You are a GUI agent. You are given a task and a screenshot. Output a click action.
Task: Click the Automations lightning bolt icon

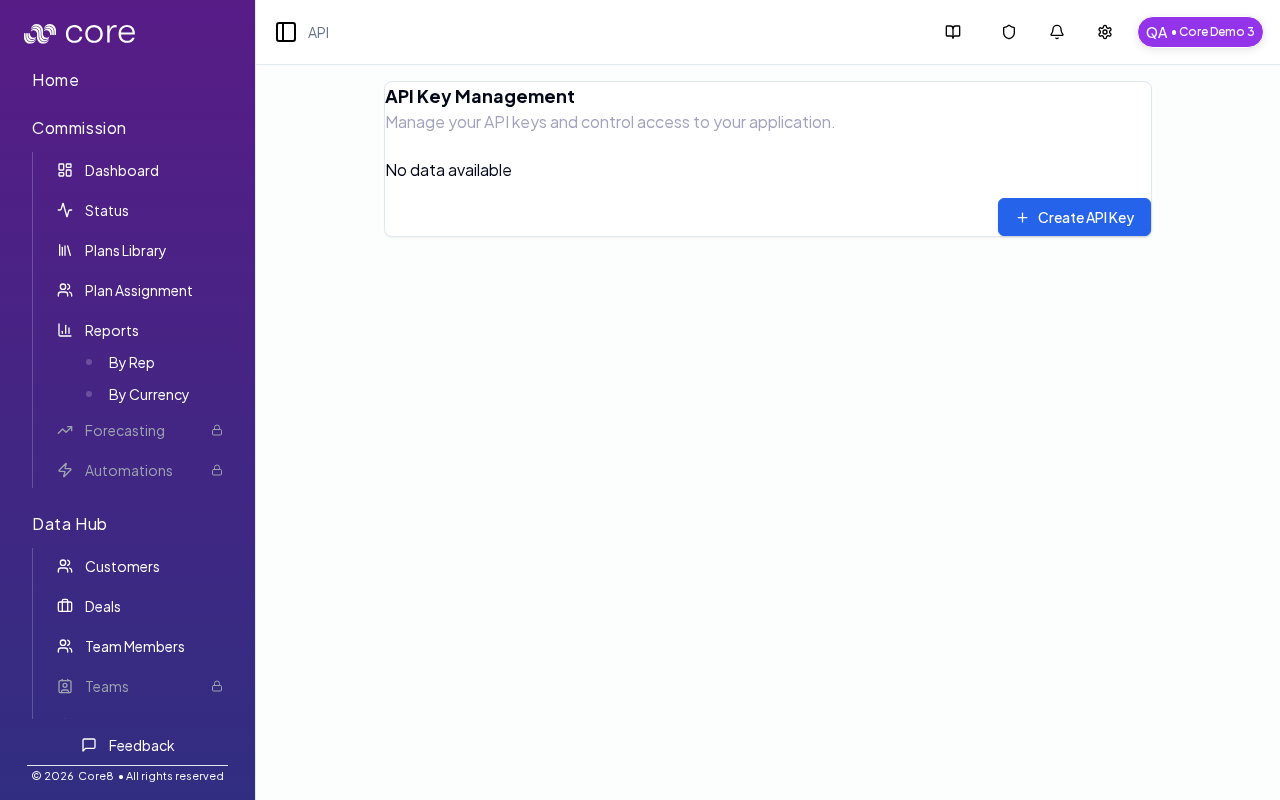tap(65, 470)
